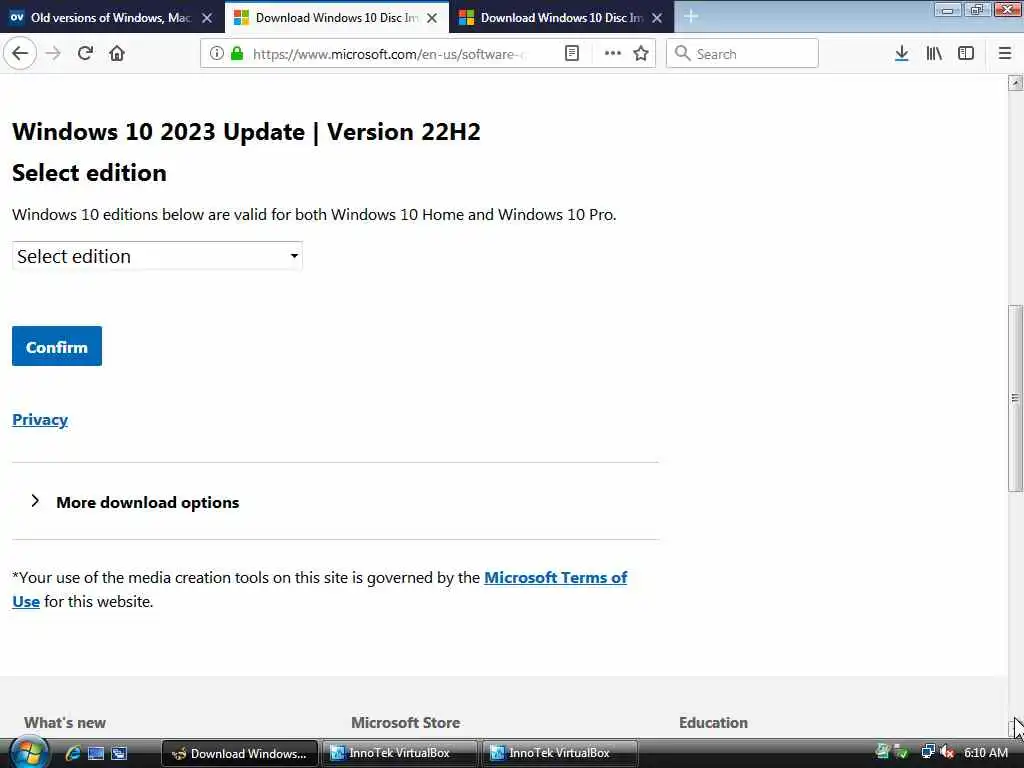
Task: Expand More download options
Action: click(148, 502)
